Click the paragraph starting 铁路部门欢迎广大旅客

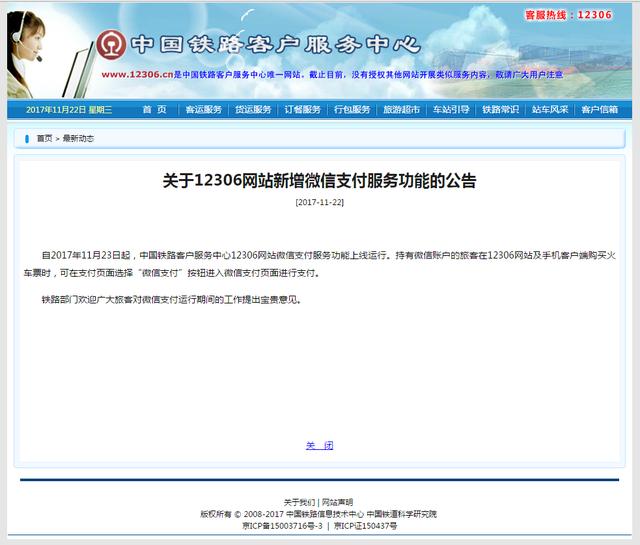click(x=171, y=300)
